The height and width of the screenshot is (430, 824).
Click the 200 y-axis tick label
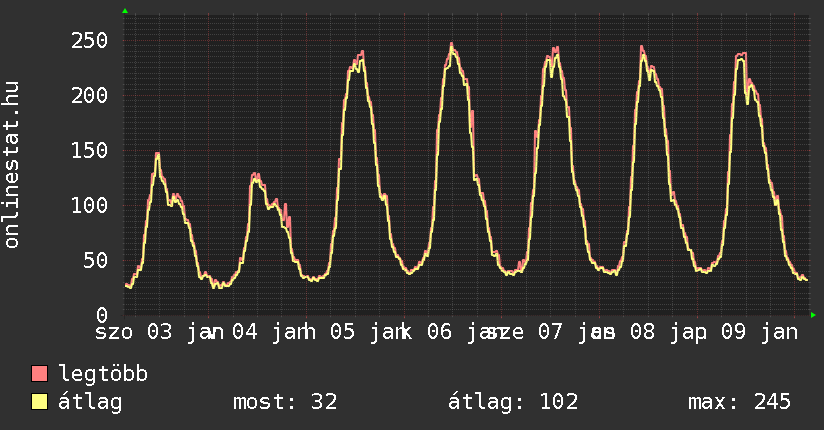coord(89,95)
